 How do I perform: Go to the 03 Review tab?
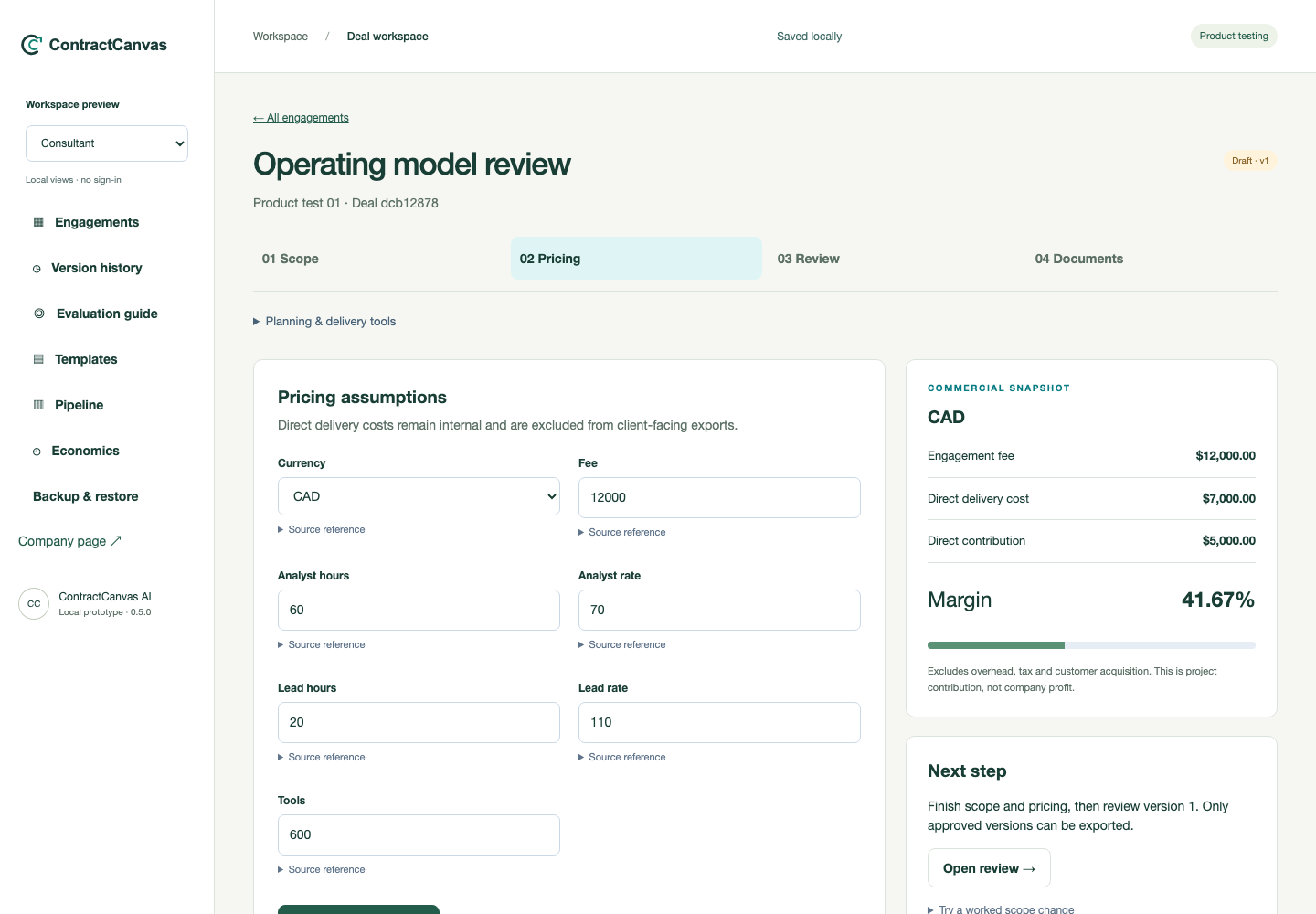pyautogui.click(x=894, y=259)
